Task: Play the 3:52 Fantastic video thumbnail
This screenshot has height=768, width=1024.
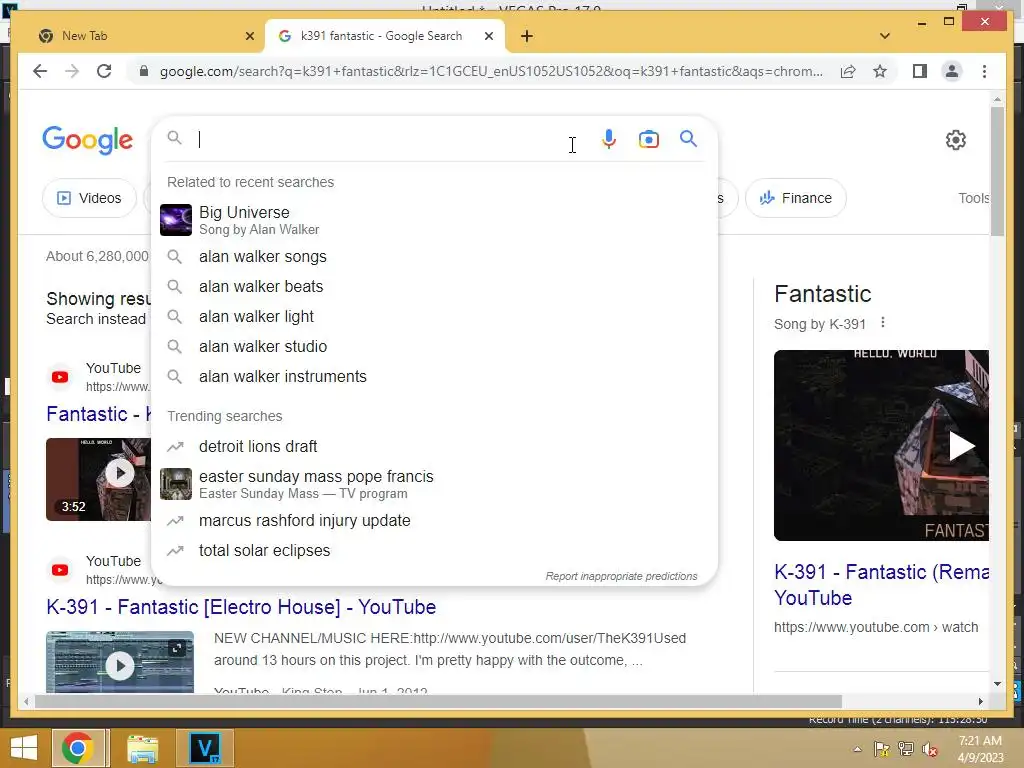Action: [98, 479]
